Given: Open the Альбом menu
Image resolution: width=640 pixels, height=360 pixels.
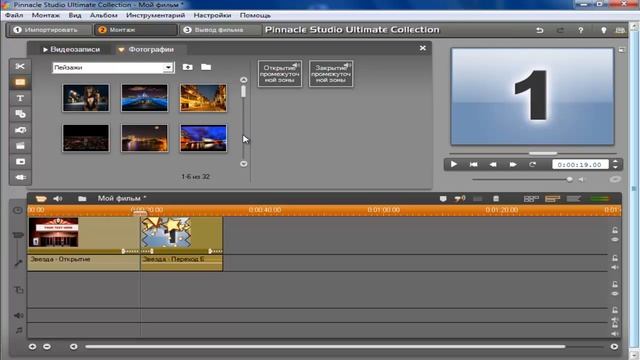Looking at the screenshot, I should (x=104, y=15).
